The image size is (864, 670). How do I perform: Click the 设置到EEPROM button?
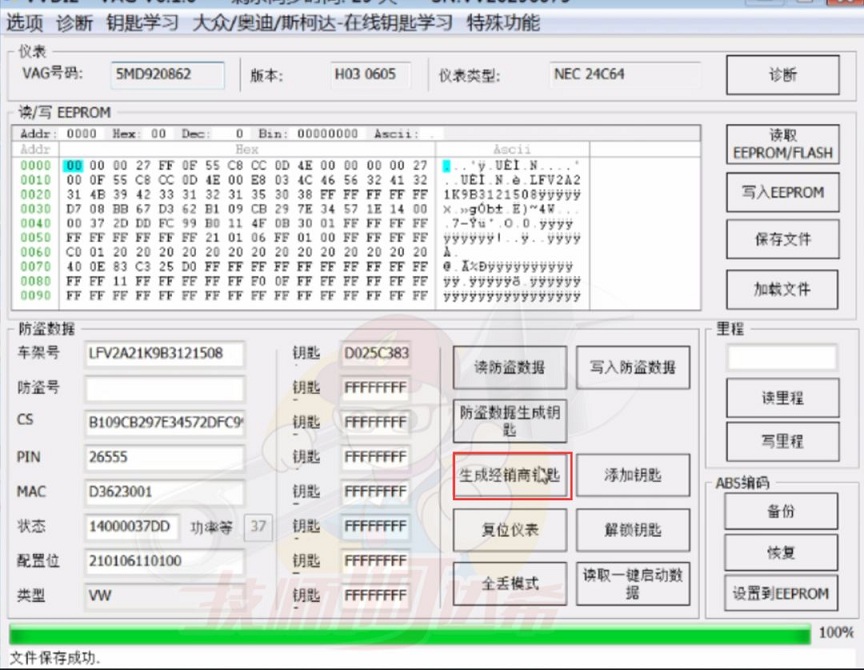pos(782,593)
